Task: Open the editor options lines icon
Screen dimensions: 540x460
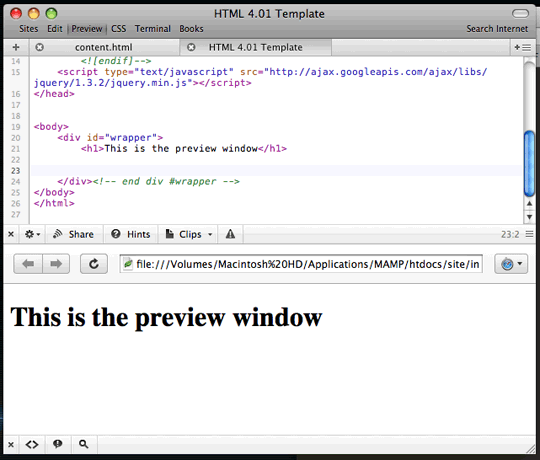Action: tap(529, 234)
